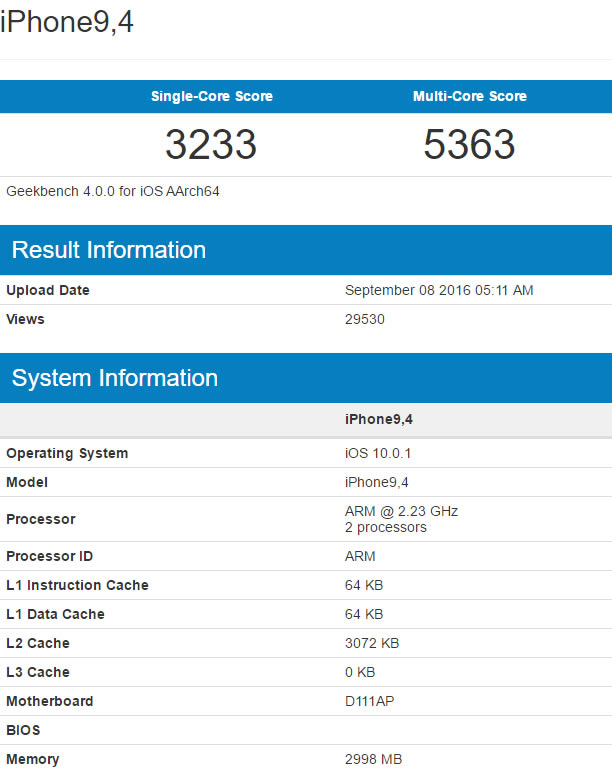Screen dimensions: 612x777
Task: Click the Memory value 2998 MB
Action: pos(374,759)
